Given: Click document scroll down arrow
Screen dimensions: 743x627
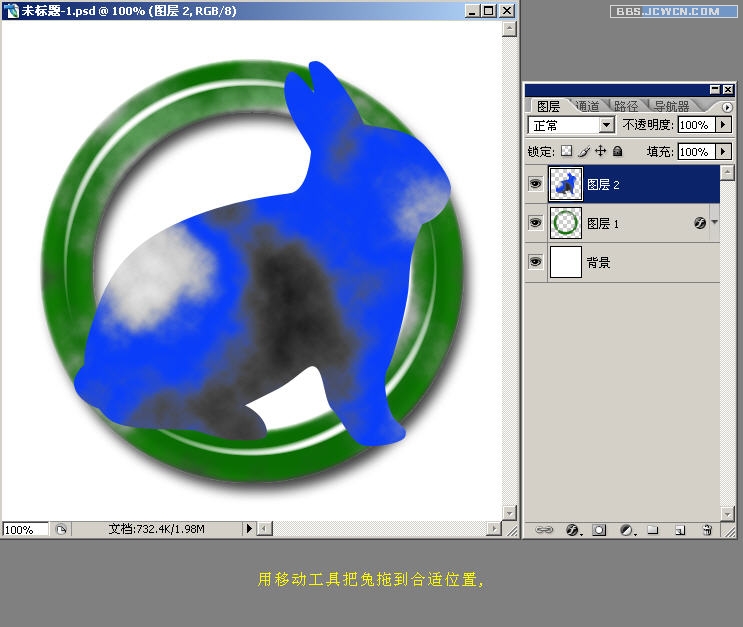Looking at the screenshot, I should (x=509, y=513).
